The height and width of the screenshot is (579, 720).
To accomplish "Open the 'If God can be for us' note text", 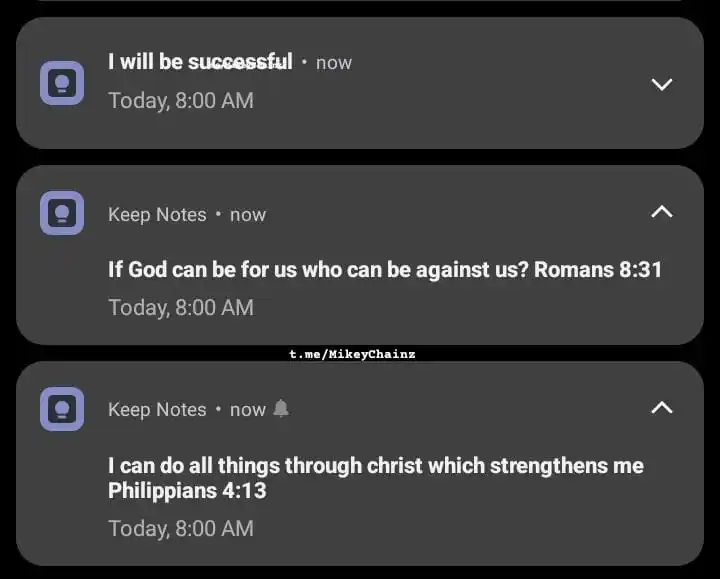I will [x=385, y=270].
